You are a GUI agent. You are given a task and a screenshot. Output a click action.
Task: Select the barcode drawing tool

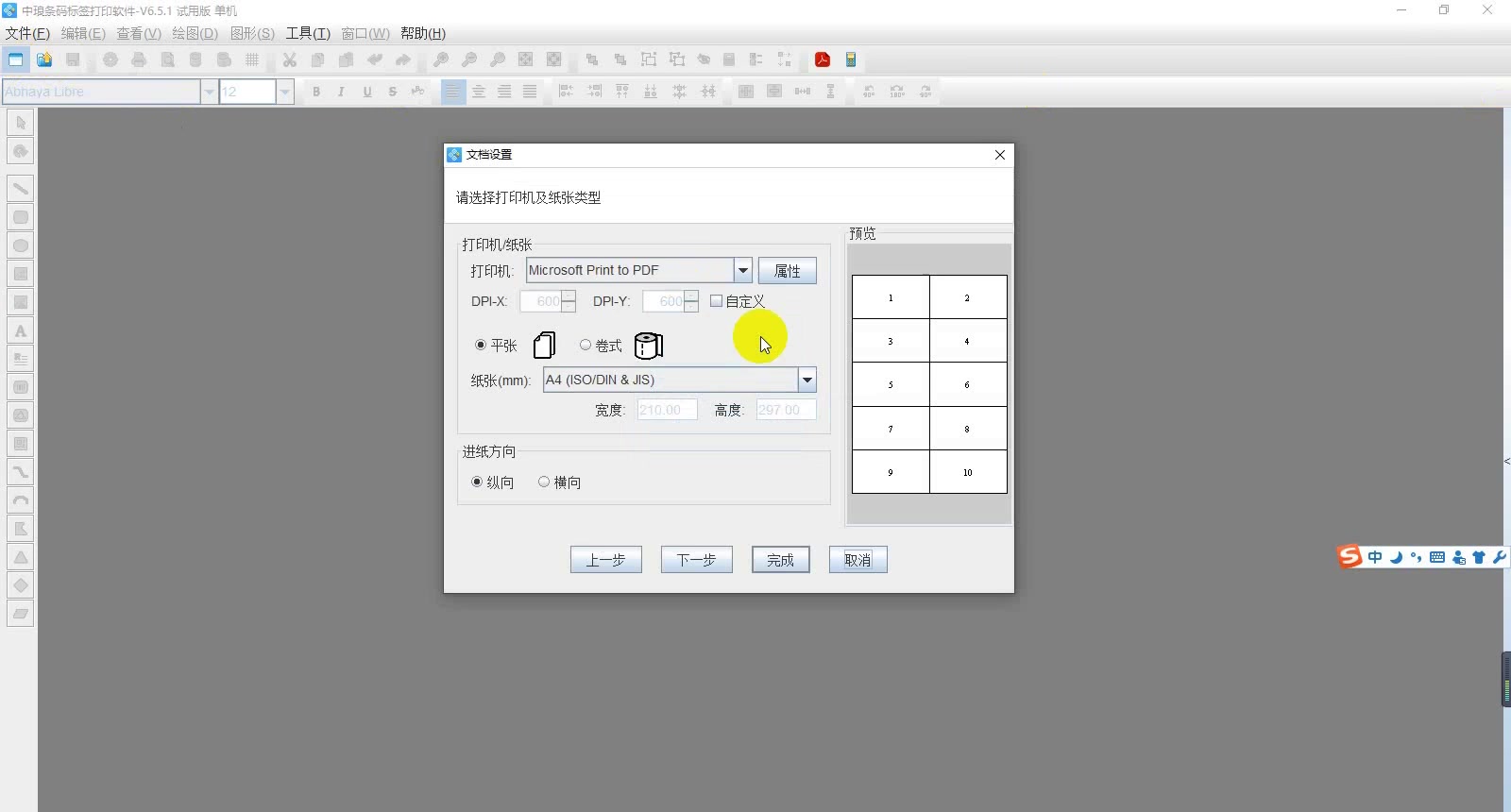[x=21, y=387]
